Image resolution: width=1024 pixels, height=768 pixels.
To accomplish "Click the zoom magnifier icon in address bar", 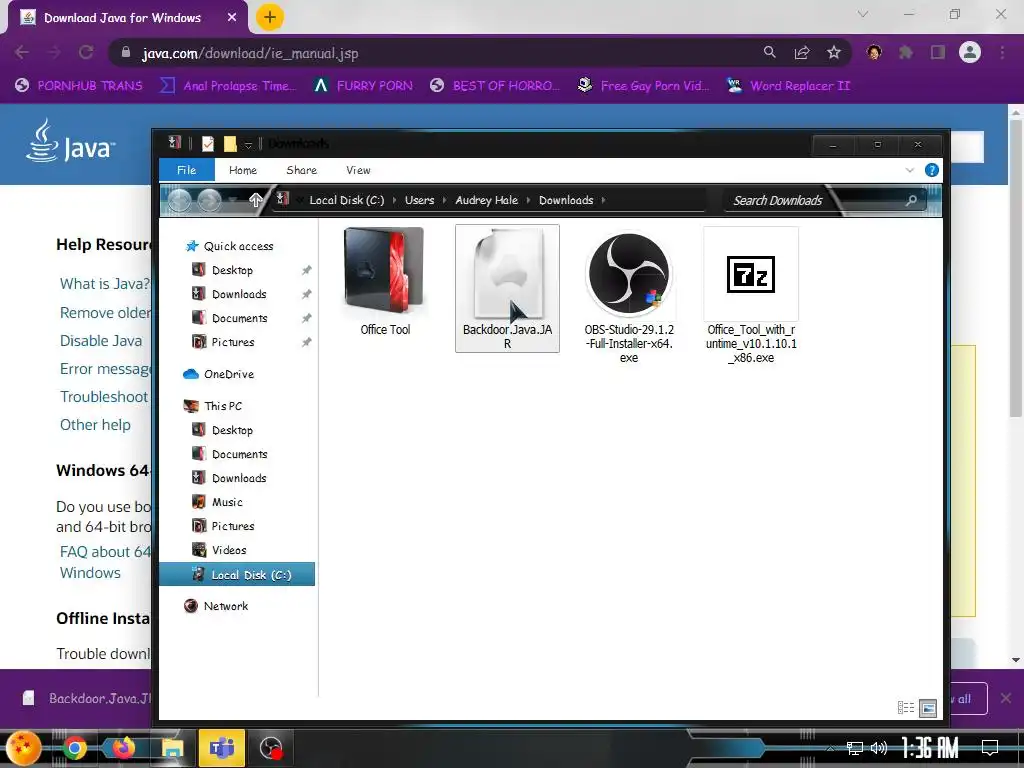I will click(770, 52).
